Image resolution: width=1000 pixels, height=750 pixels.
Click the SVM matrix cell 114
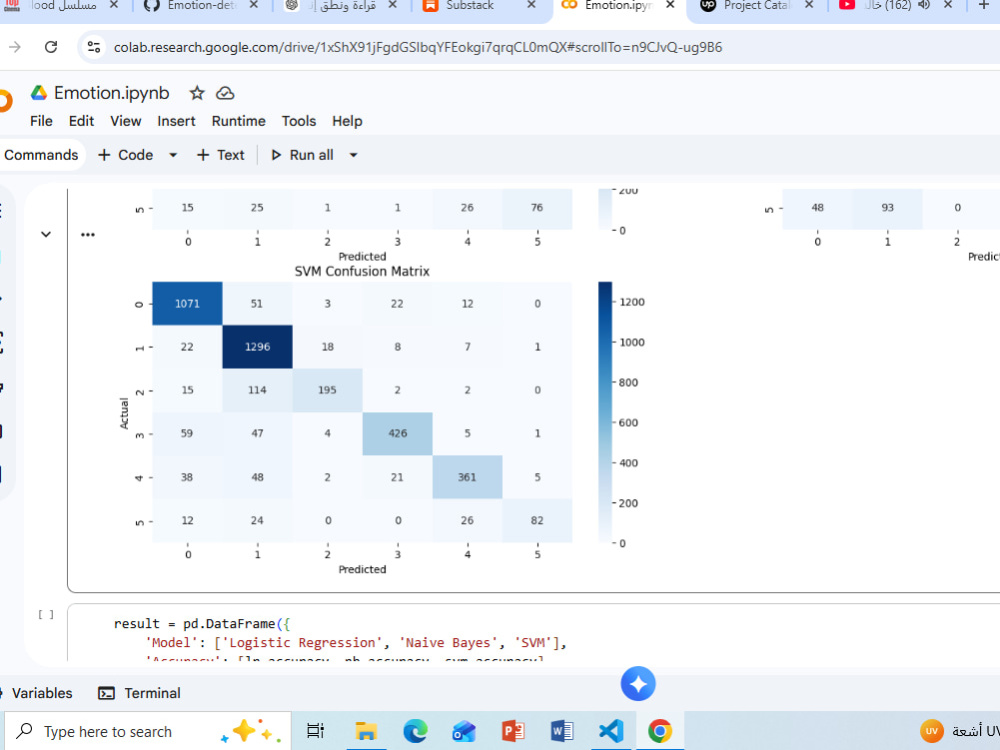258,390
